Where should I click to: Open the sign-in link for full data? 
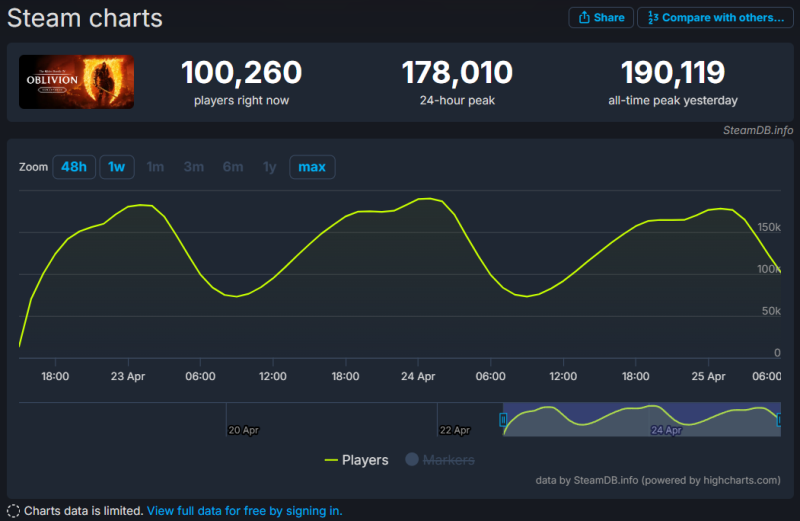point(244,510)
